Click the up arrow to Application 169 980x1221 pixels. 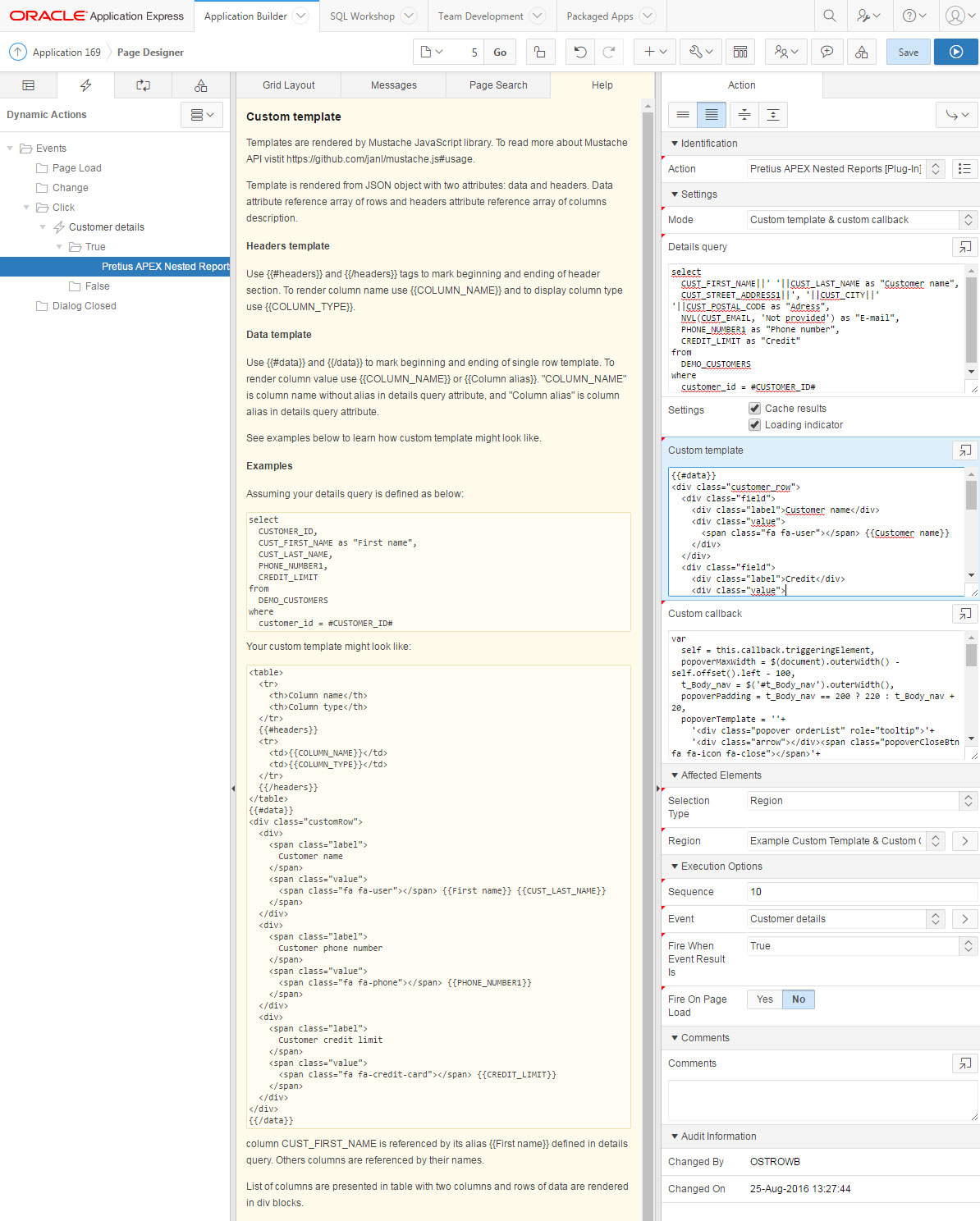(17, 52)
